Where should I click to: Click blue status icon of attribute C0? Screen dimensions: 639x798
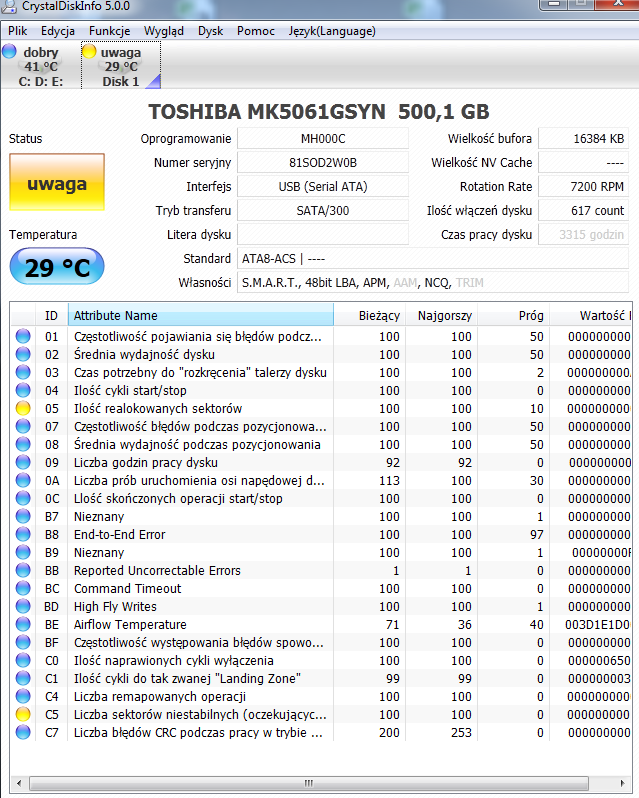pos(23,660)
